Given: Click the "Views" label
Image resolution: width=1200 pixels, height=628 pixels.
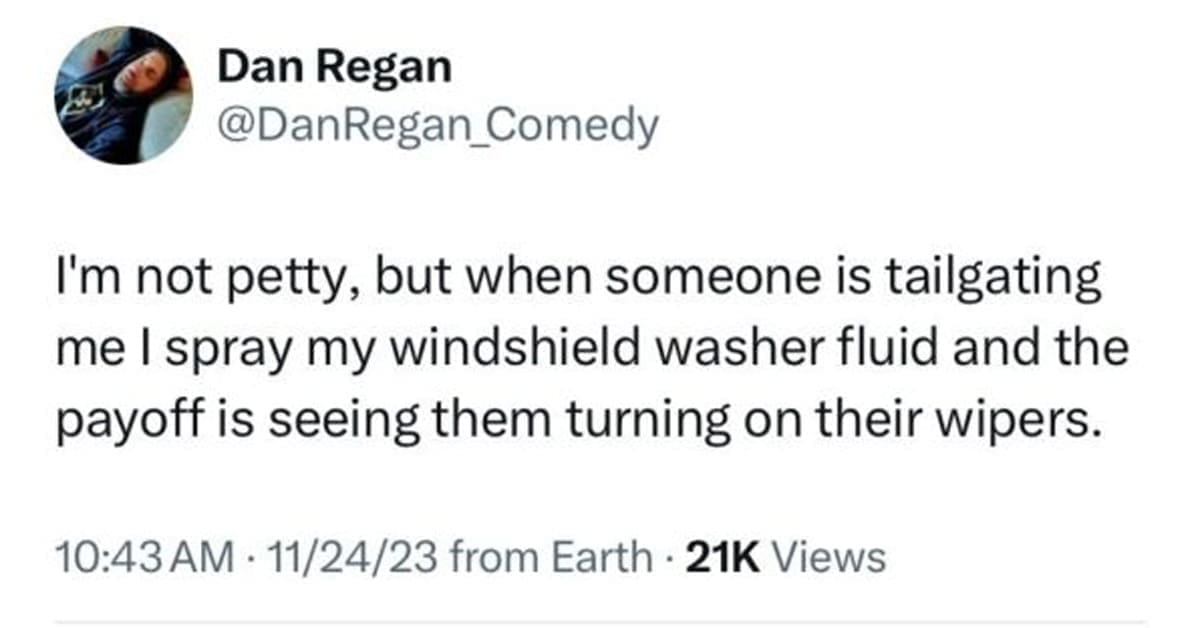Looking at the screenshot, I should [x=830, y=557].
